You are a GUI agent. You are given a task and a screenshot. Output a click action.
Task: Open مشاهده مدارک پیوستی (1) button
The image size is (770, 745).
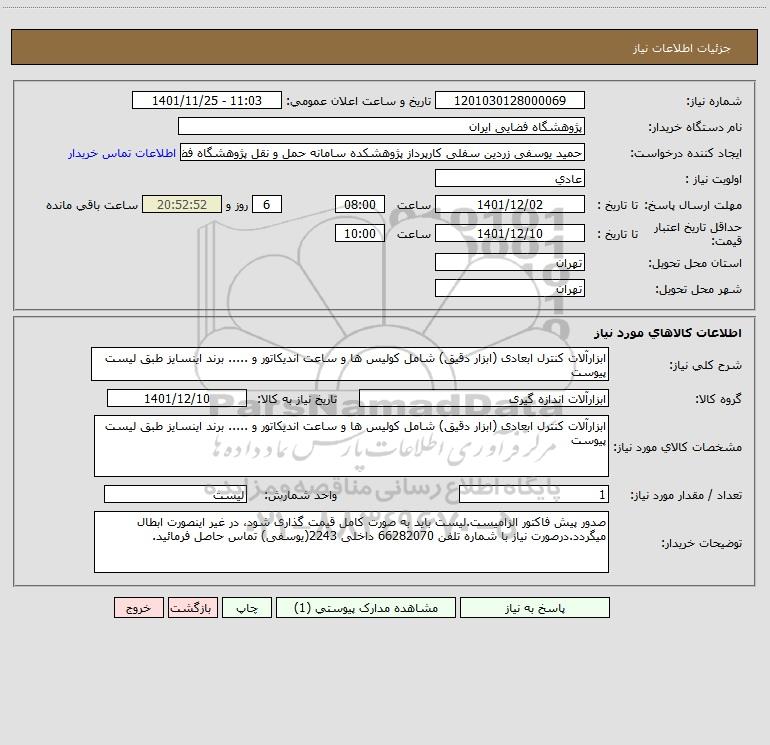[365, 607]
